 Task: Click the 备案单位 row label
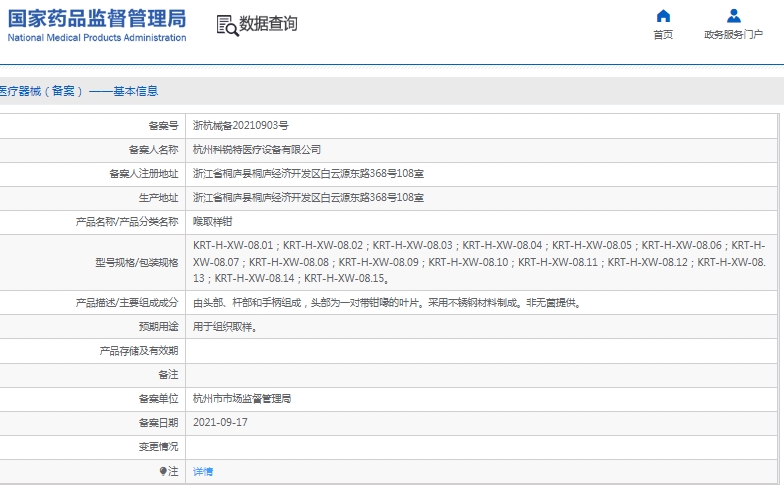158,398
